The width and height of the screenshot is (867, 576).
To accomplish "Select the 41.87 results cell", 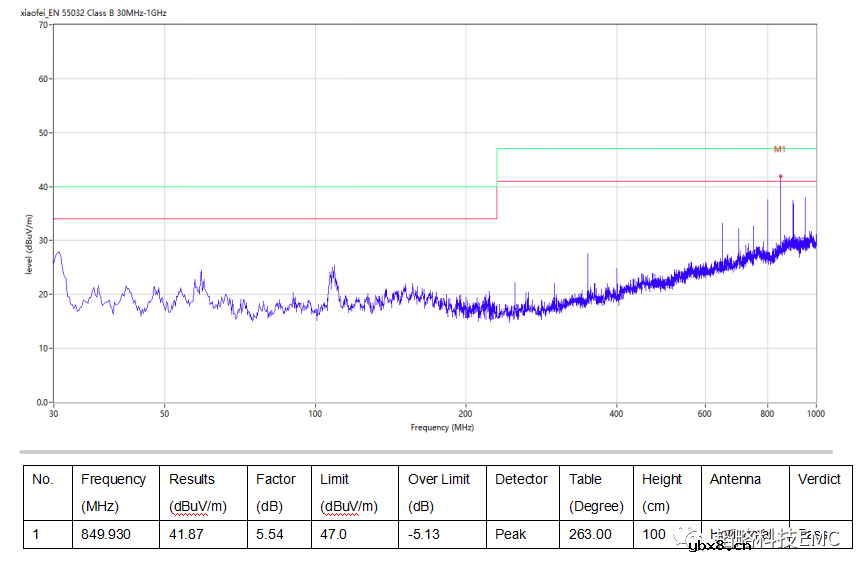I will (186, 534).
